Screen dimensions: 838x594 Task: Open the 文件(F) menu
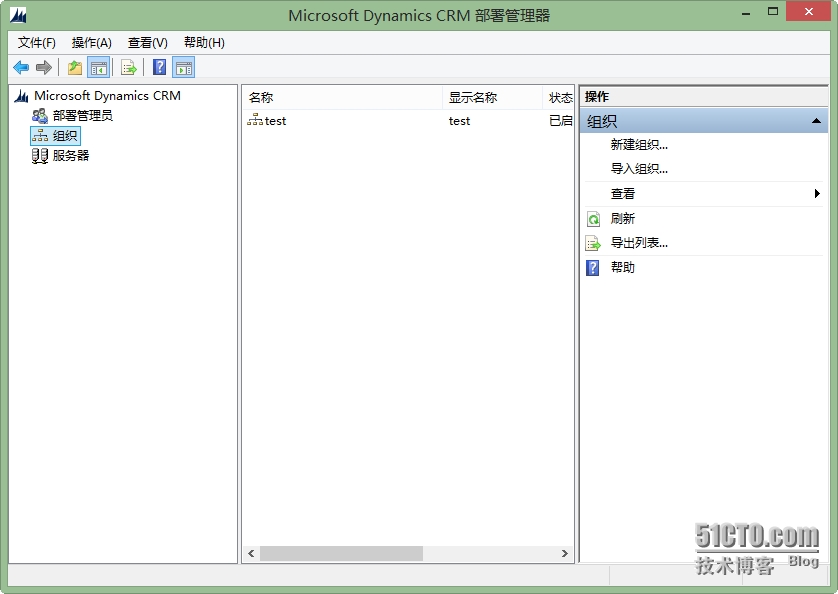point(37,43)
